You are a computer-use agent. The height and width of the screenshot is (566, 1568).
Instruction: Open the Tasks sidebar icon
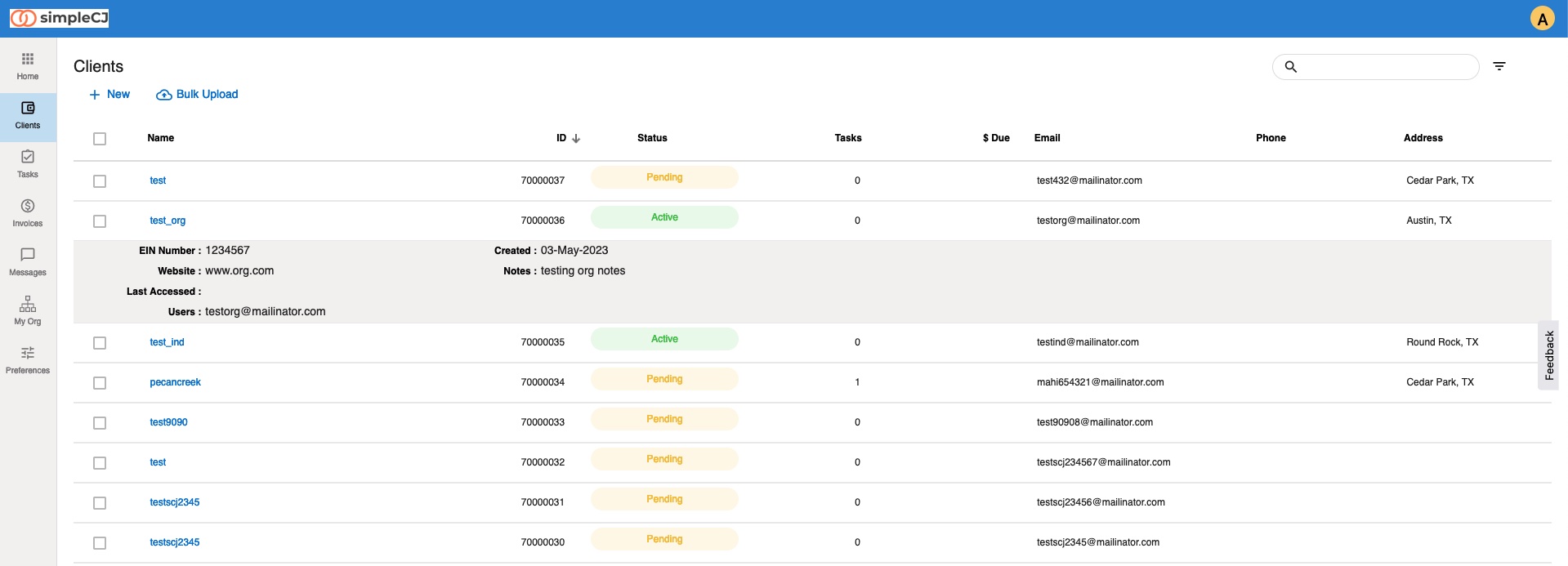click(28, 157)
